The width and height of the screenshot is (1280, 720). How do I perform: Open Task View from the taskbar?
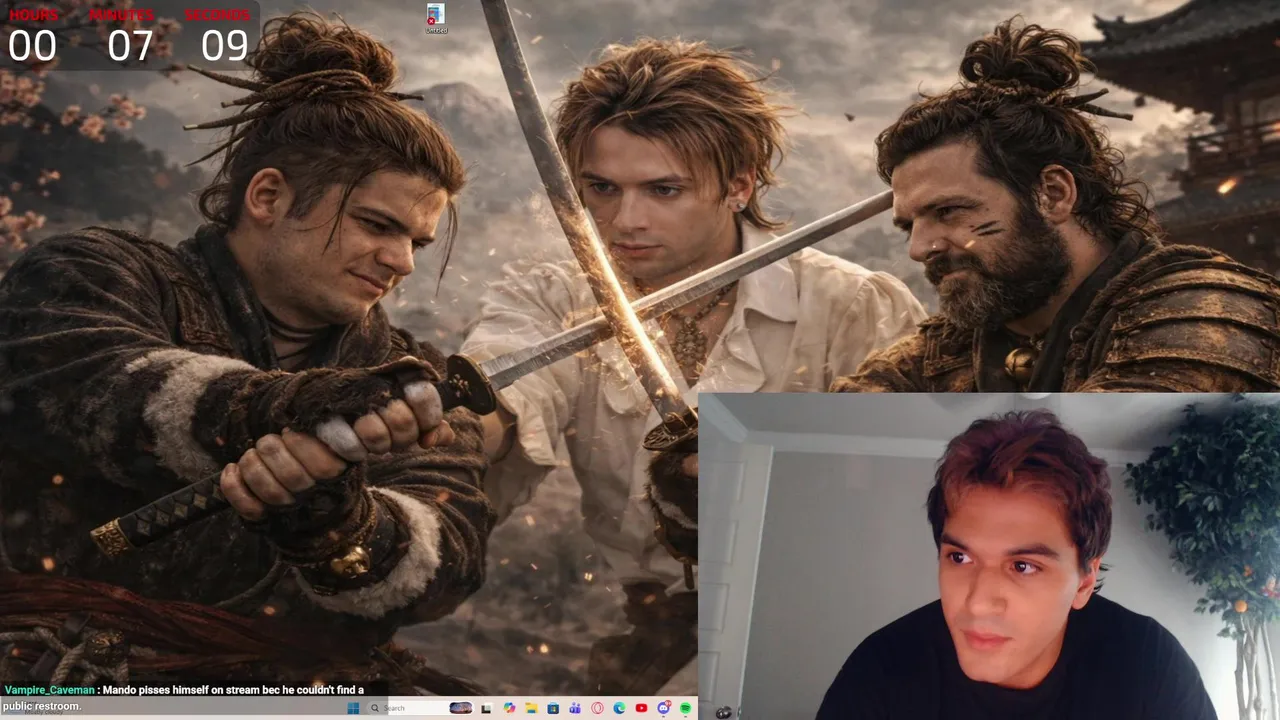click(x=486, y=708)
